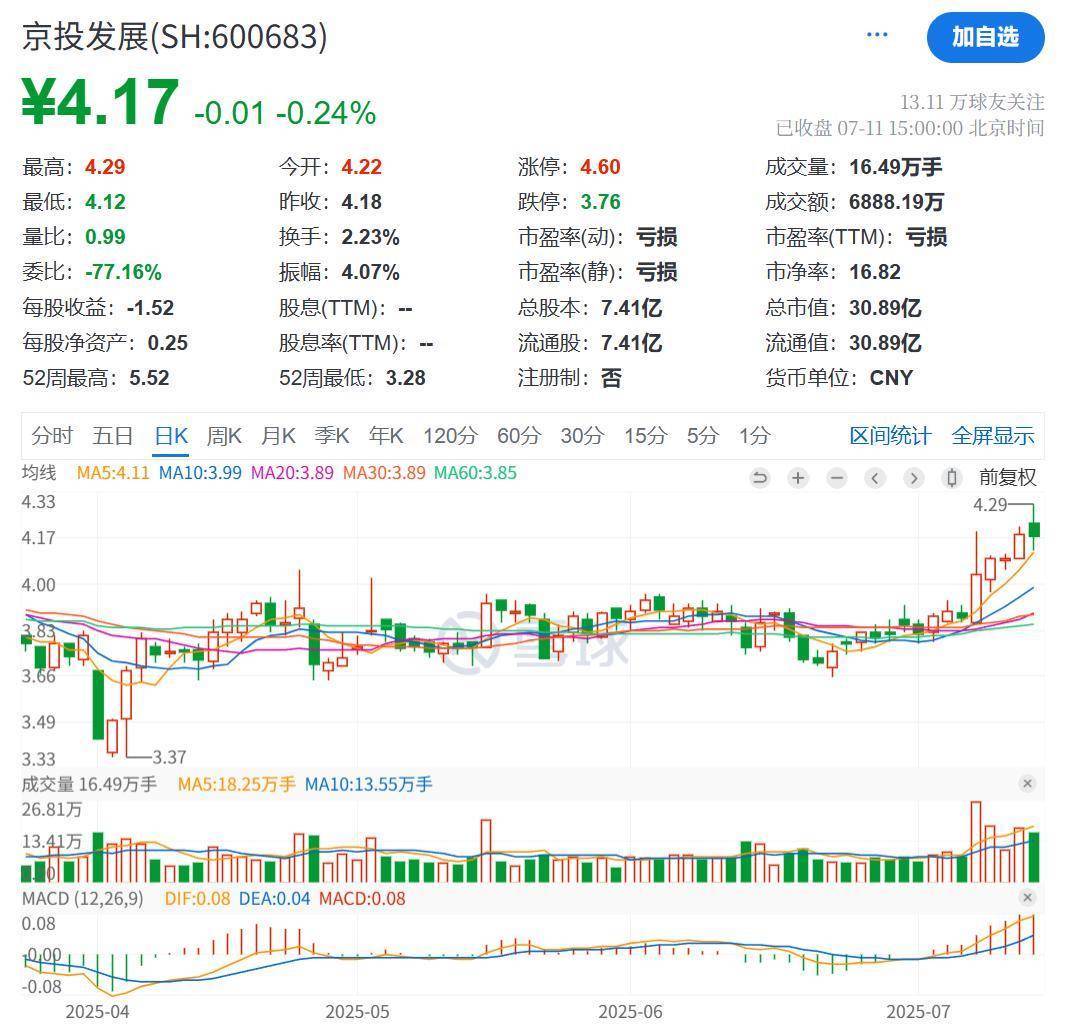
Task: Switch to the 15分 chart tab
Action: click(646, 436)
